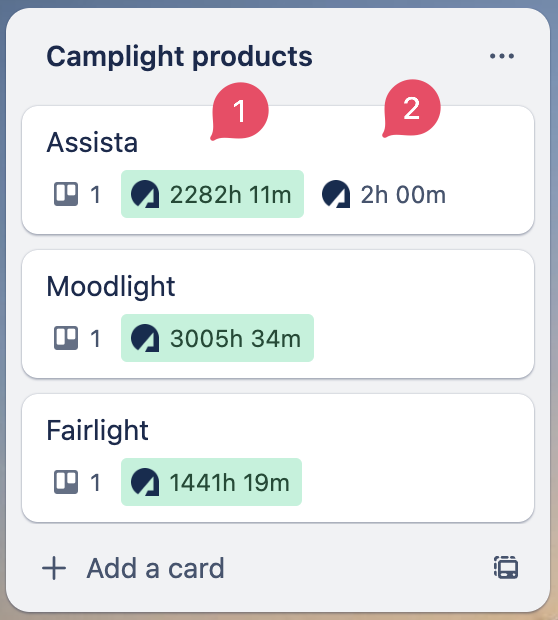Click create from template icon
Viewport: 558px width, 620px height.
click(506, 568)
